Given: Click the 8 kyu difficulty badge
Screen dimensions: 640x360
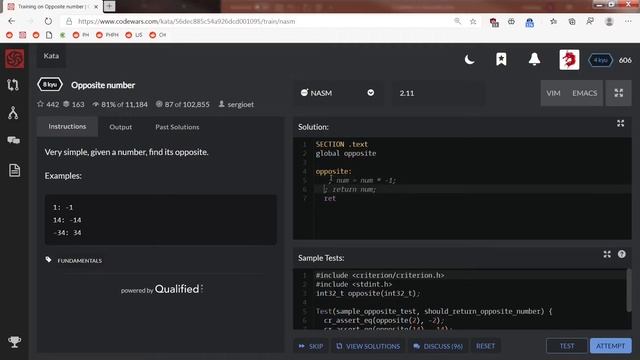Looking at the screenshot, I should tap(50, 84).
